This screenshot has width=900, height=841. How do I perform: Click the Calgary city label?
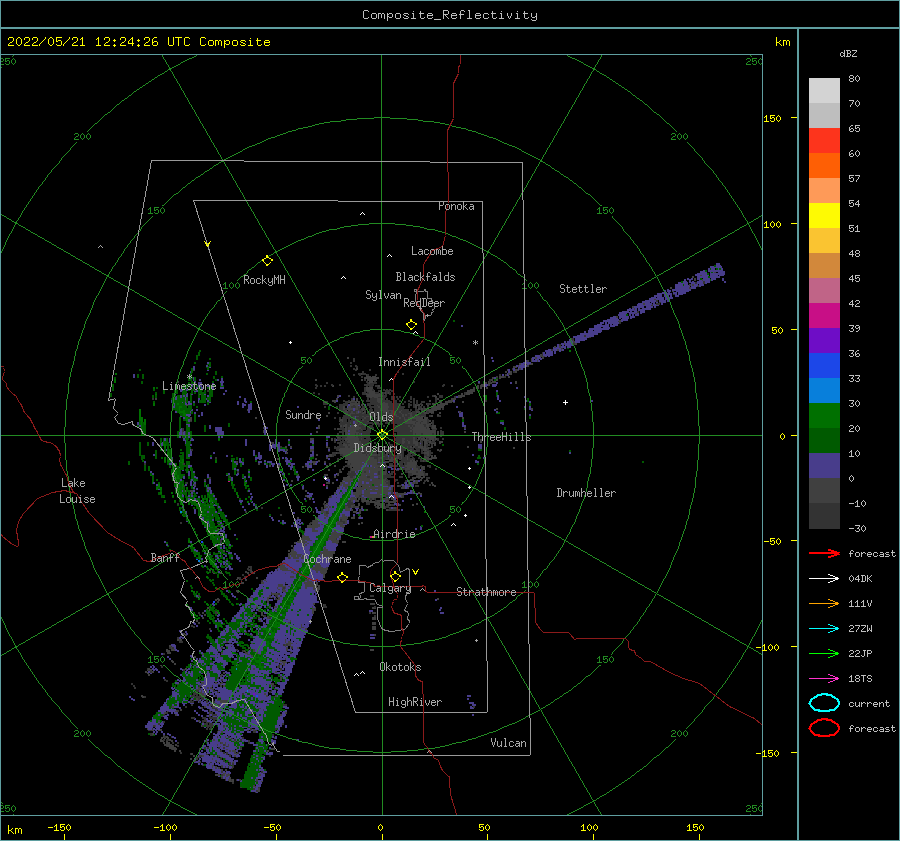coord(390,588)
